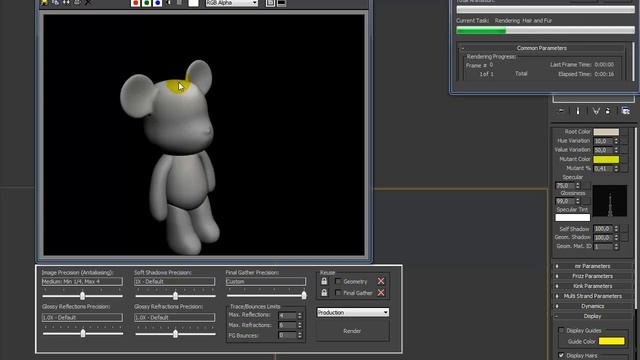Viewport: 640px width, 360px height.
Task: Toggle the display alpha channel icon
Action: tap(169, 3)
